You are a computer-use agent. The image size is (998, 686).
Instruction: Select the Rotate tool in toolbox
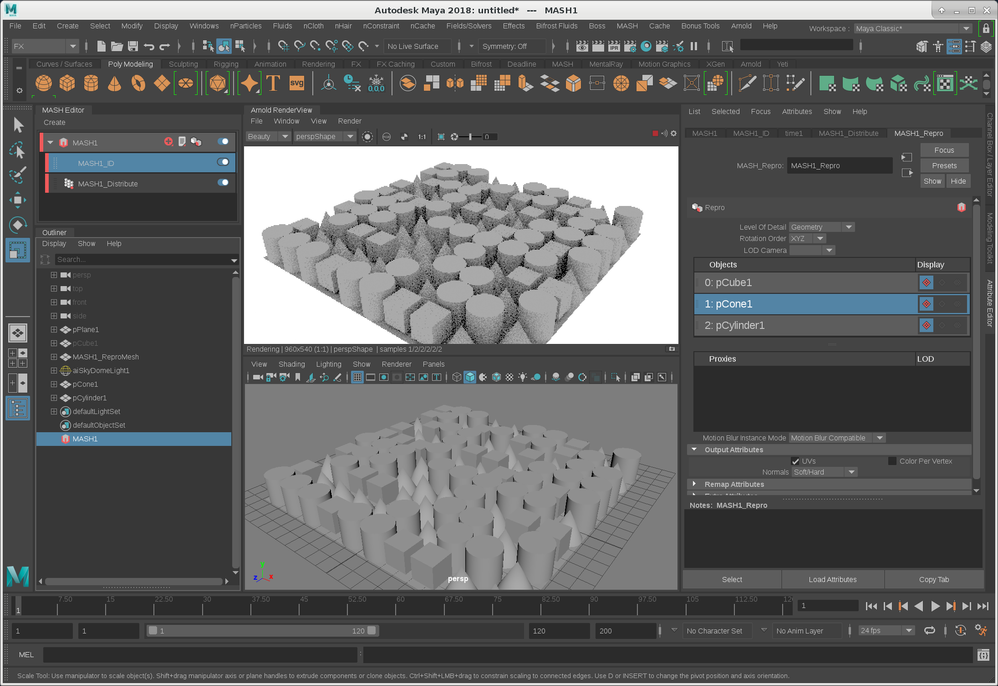[18, 225]
